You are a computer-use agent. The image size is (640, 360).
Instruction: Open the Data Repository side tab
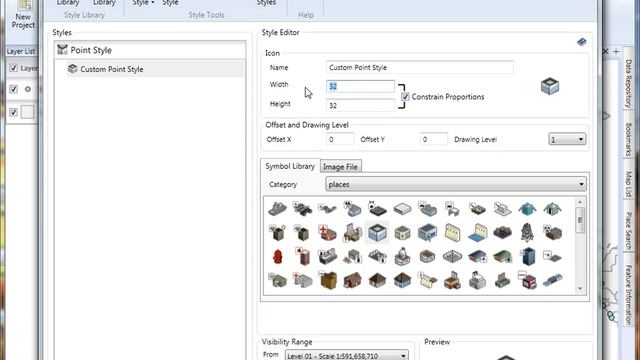[x=628, y=84]
